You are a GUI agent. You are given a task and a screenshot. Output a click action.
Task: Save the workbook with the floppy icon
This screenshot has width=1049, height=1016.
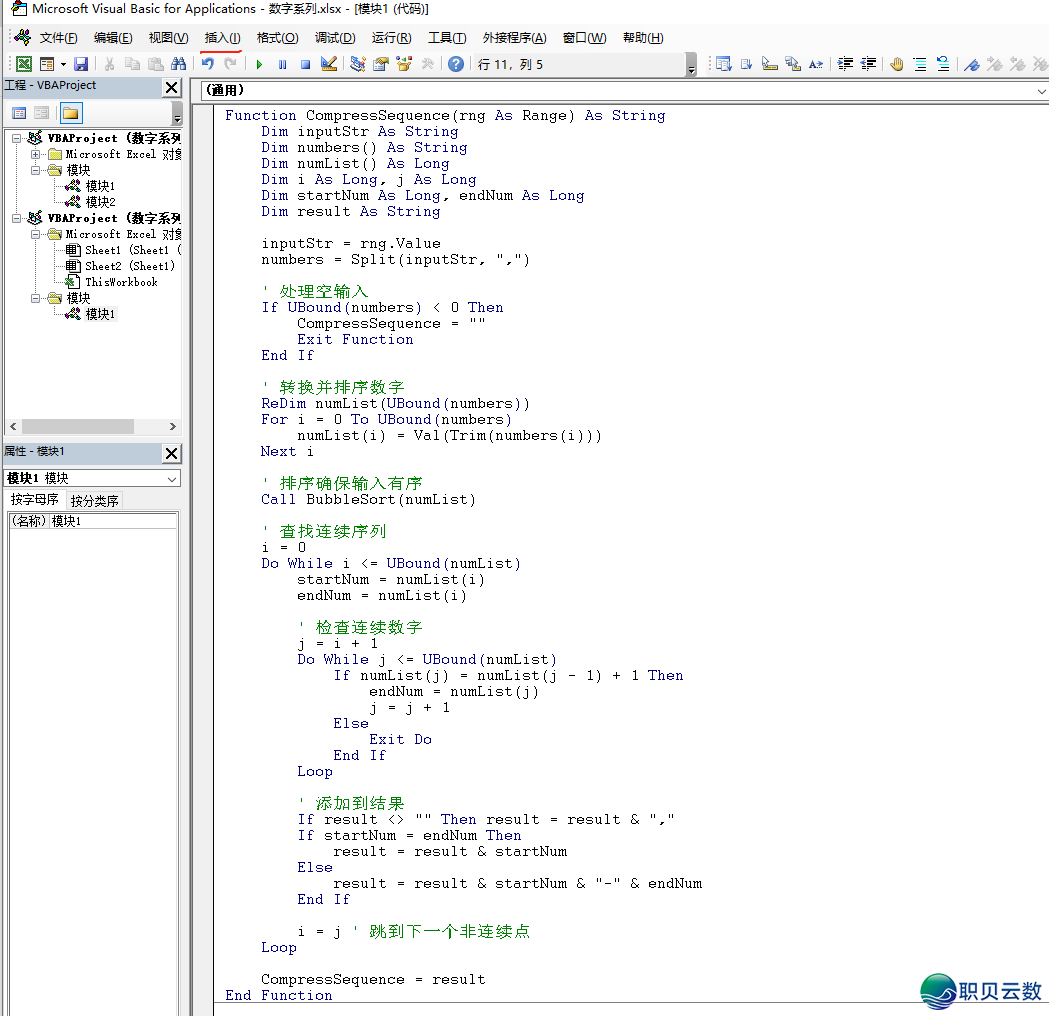pyautogui.click(x=81, y=64)
